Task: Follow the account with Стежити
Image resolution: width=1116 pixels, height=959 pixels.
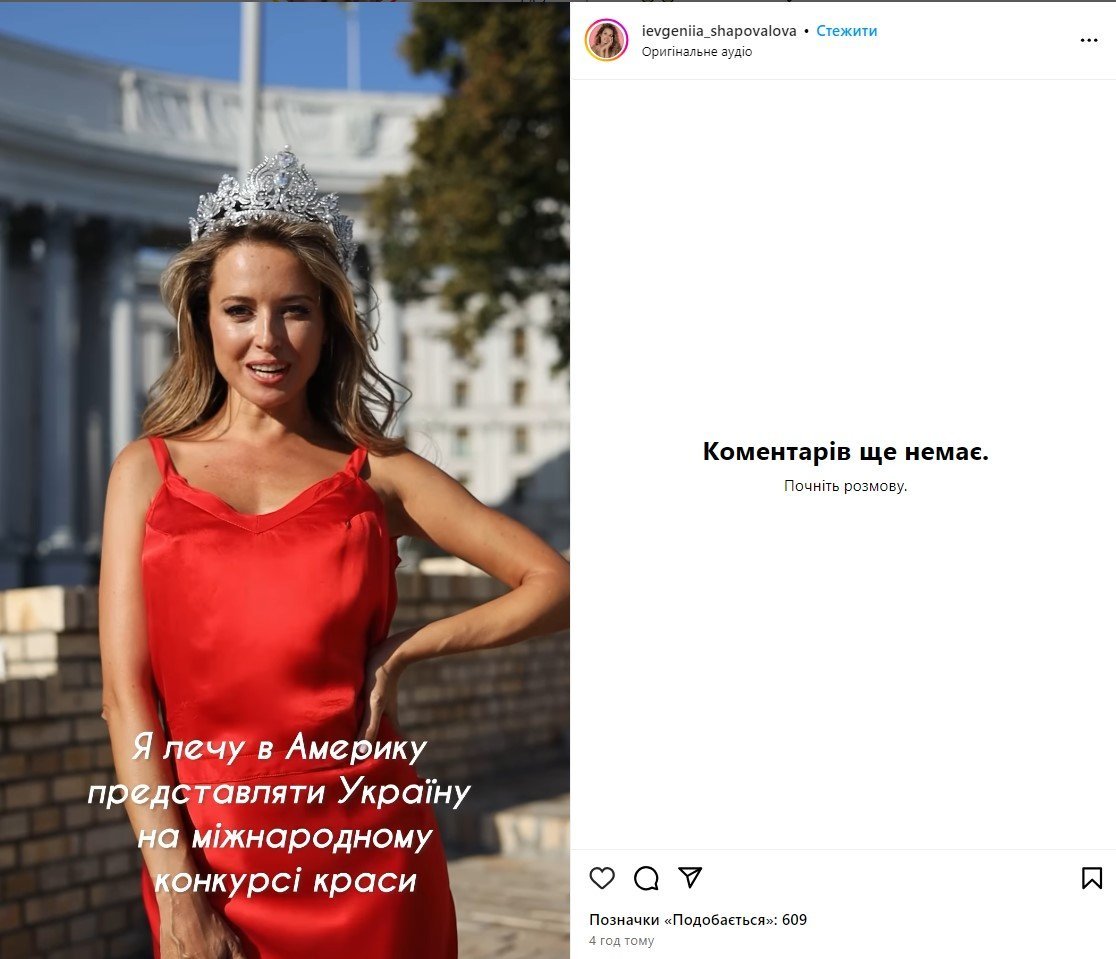Action: click(x=846, y=31)
